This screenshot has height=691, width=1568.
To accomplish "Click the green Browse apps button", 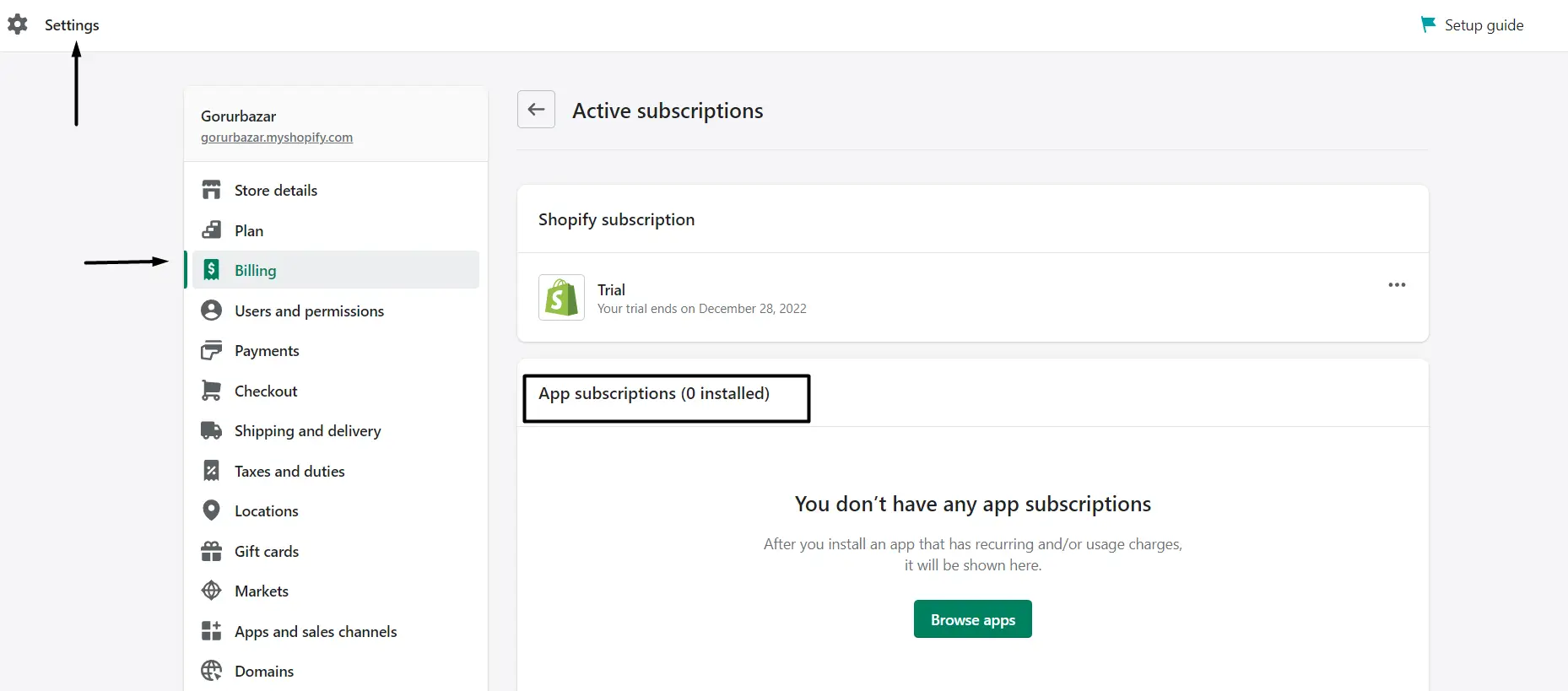I will click(x=972, y=619).
